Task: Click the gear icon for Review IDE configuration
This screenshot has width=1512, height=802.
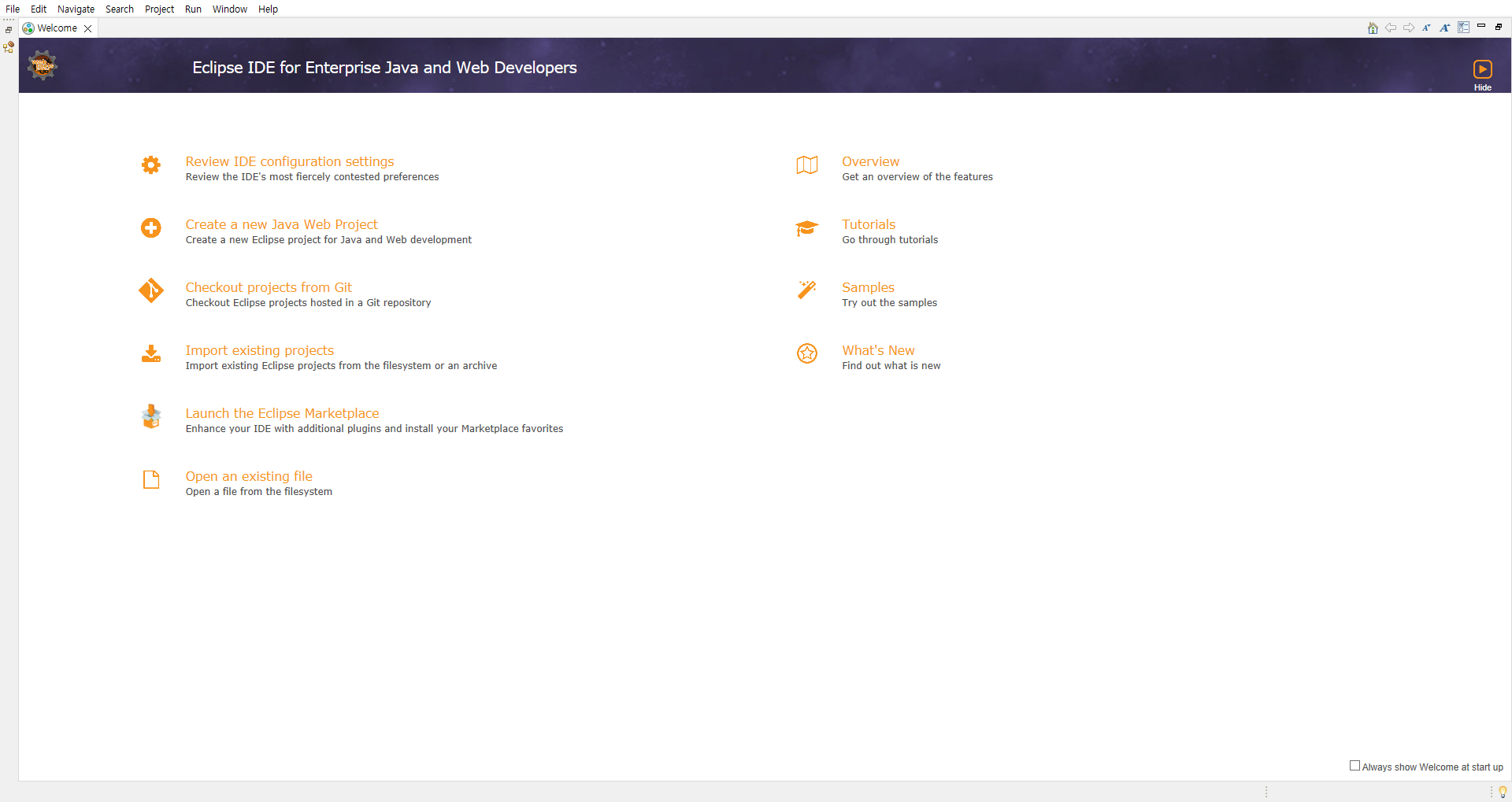Action: click(x=151, y=164)
